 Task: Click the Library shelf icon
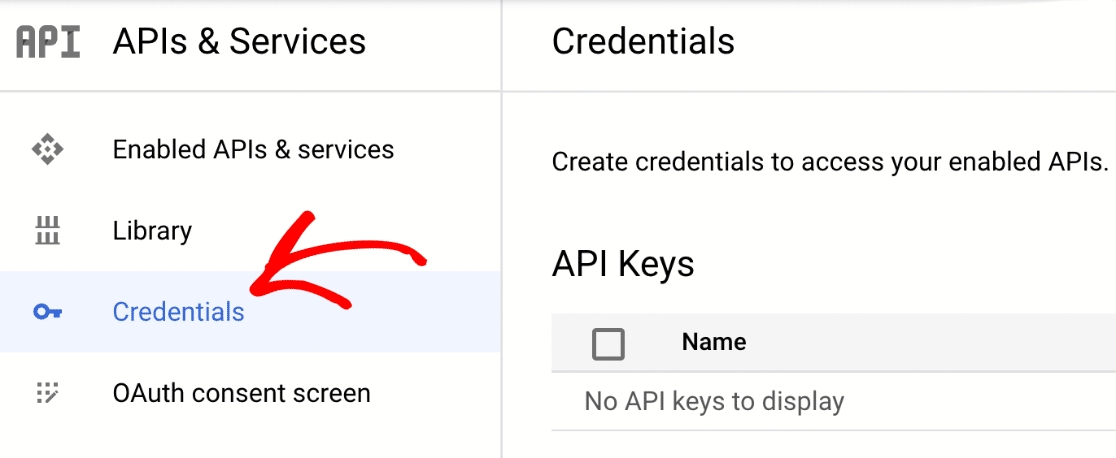click(47, 231)
